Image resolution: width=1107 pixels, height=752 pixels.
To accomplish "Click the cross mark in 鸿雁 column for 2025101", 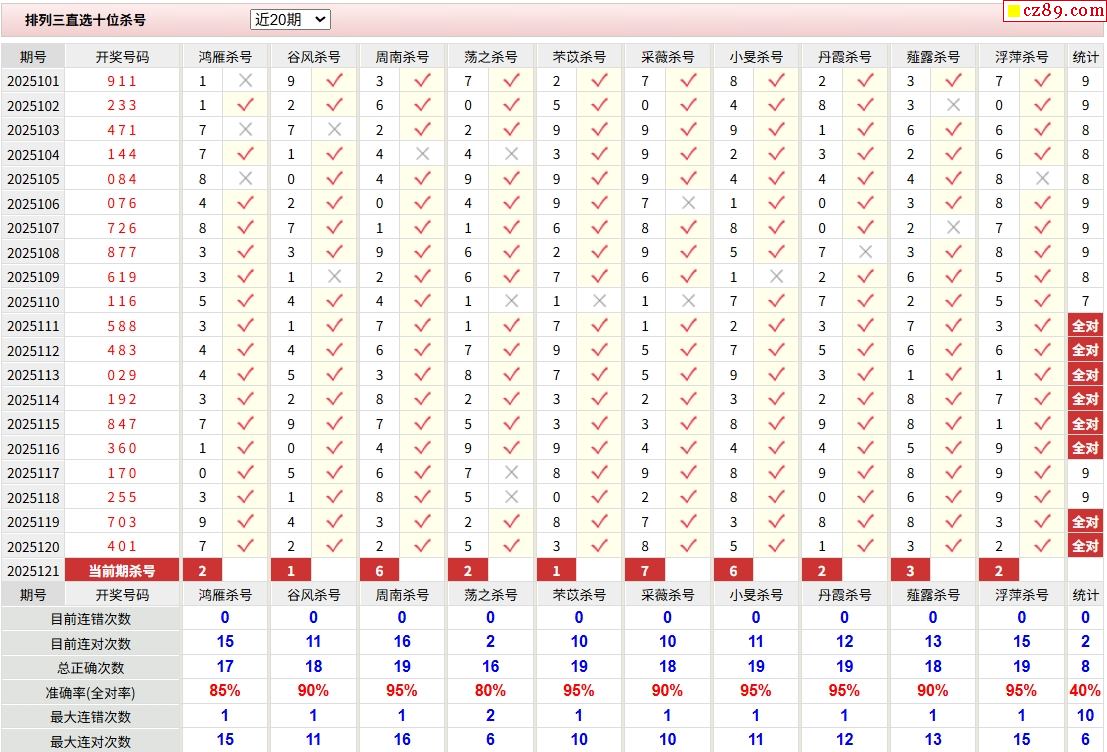I will [245, 80].
